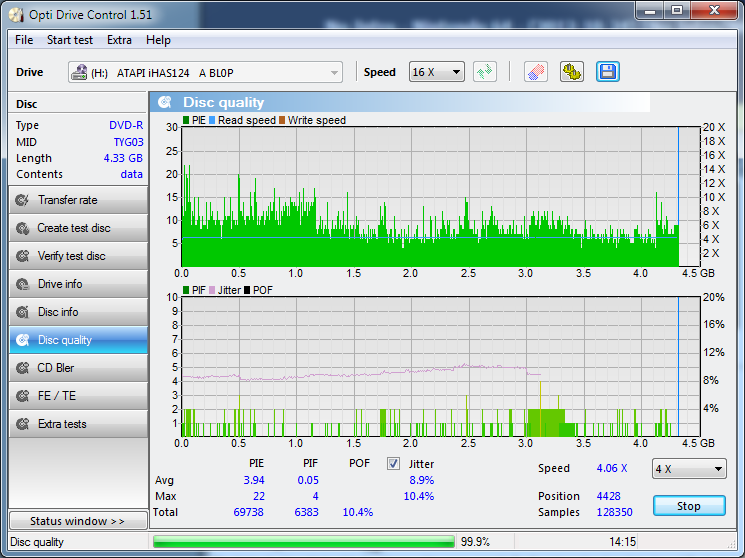Viewport: 745px width, 558px height.
Task: Click the Status window >> button
Action: (x=78, y=521)
